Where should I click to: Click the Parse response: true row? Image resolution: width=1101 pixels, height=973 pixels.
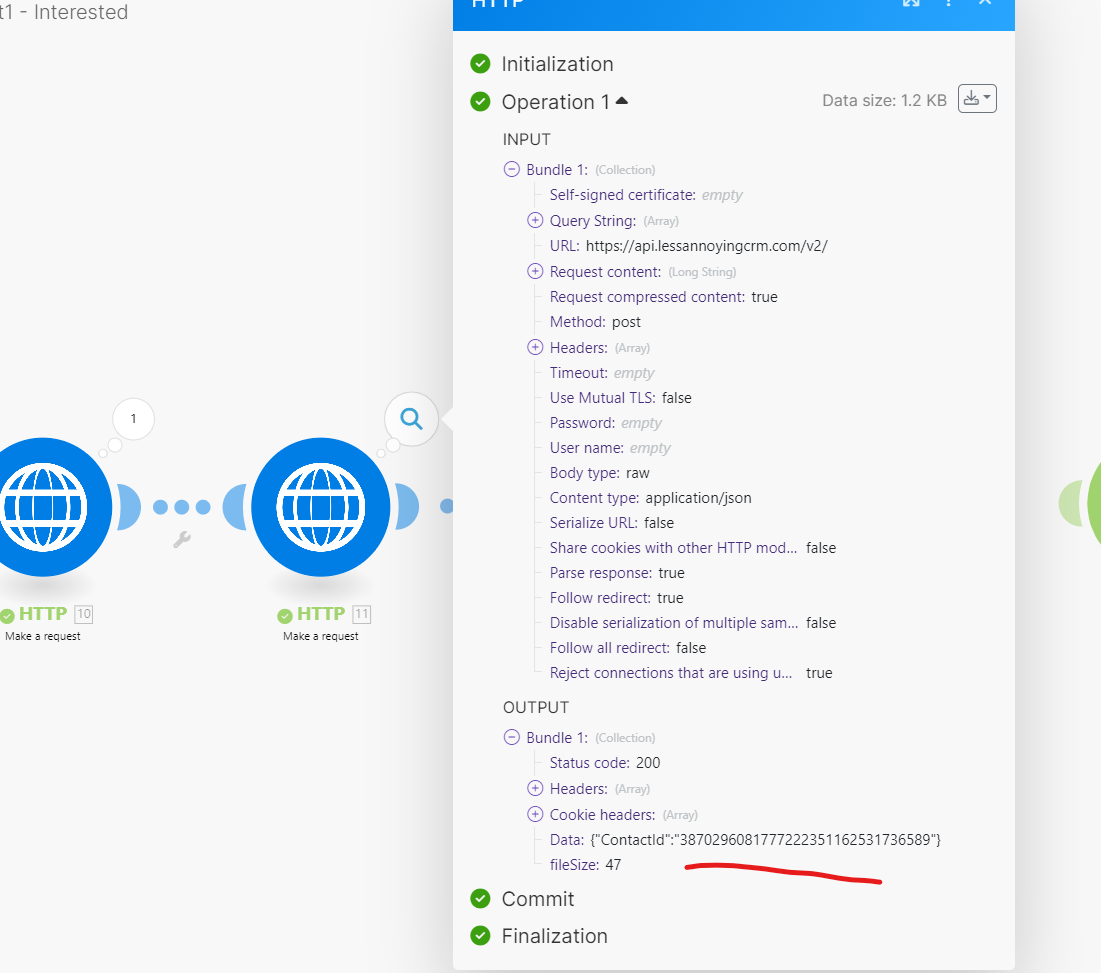[x=617, y=573]
